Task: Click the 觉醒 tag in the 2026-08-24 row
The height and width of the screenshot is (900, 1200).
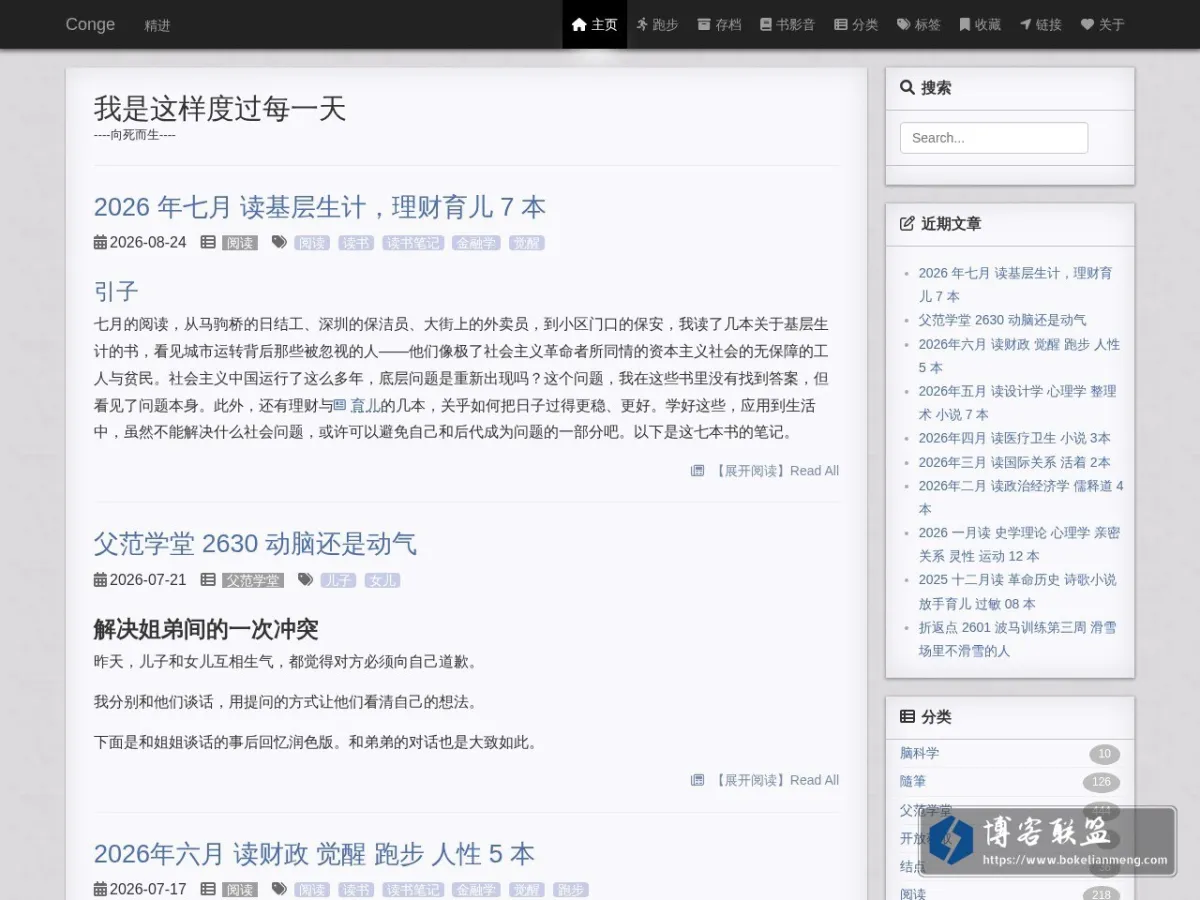Action: 527,243
